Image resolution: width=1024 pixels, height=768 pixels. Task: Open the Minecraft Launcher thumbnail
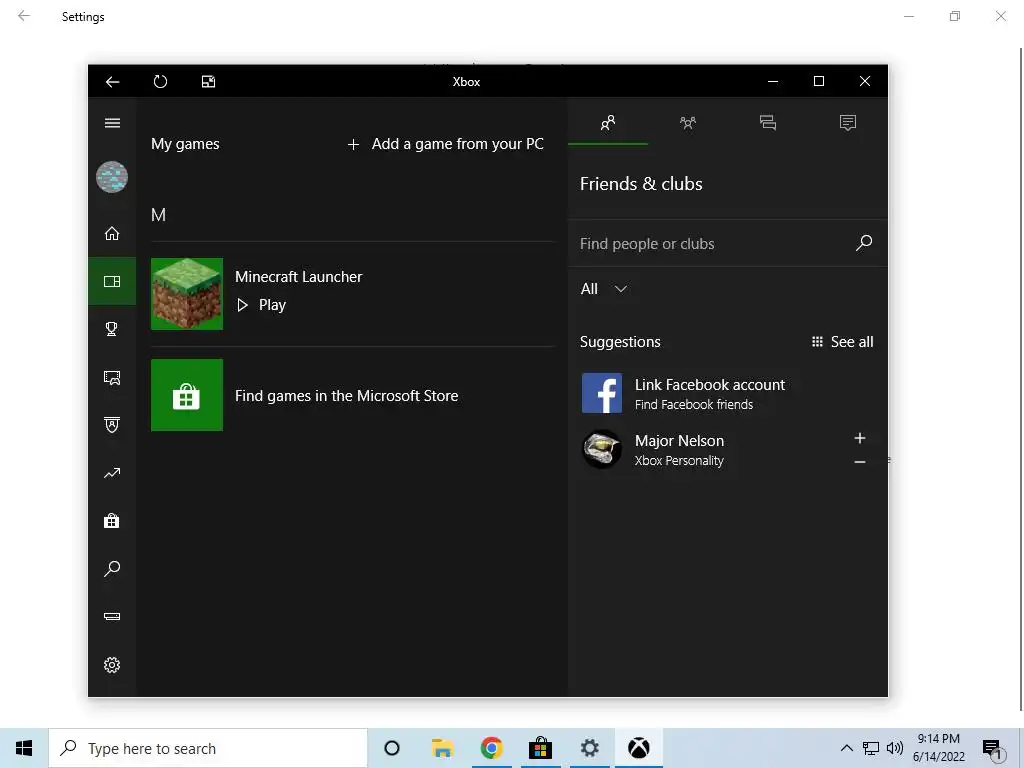[187, 294]
